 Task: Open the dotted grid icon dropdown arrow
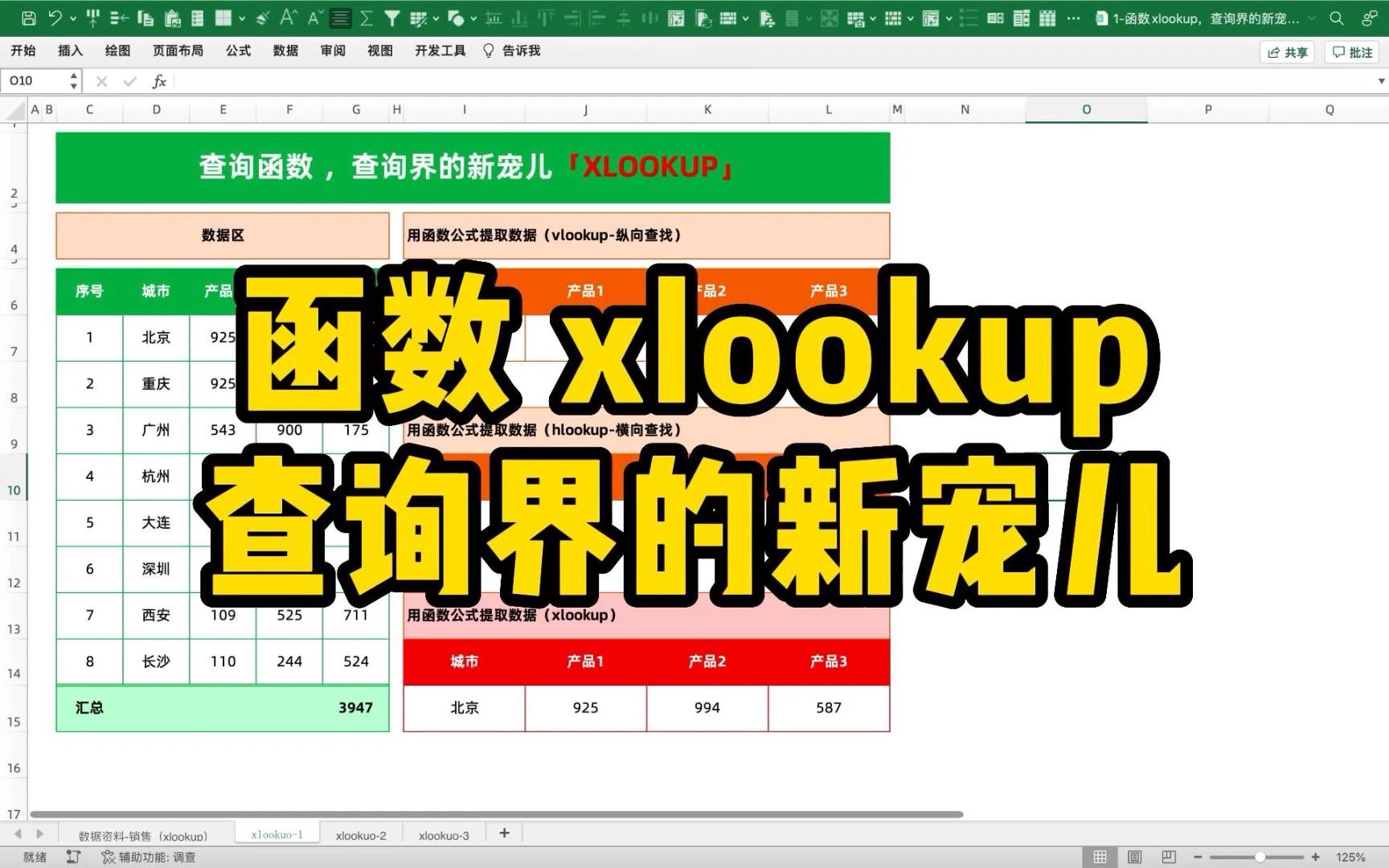coord(910,18)
